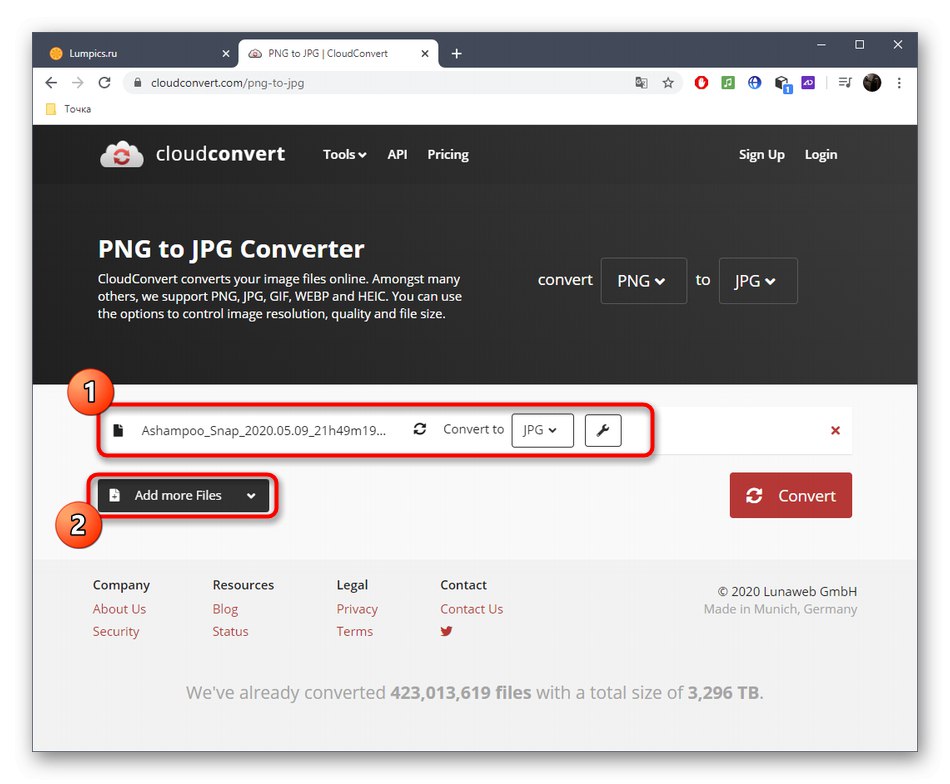Click the Add more Files button
Screen dimensions: 950x784
coord(184,496)
